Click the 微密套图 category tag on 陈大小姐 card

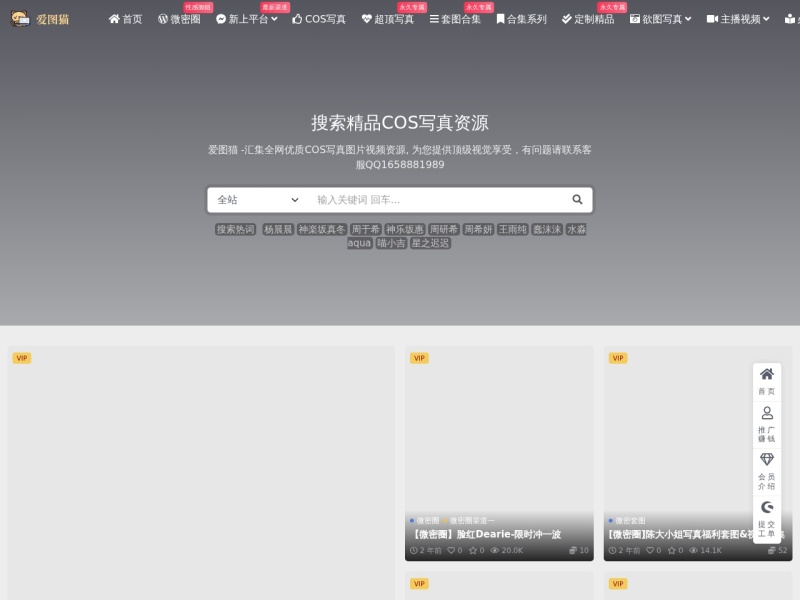pyautogui.click(x=630, y=520)
